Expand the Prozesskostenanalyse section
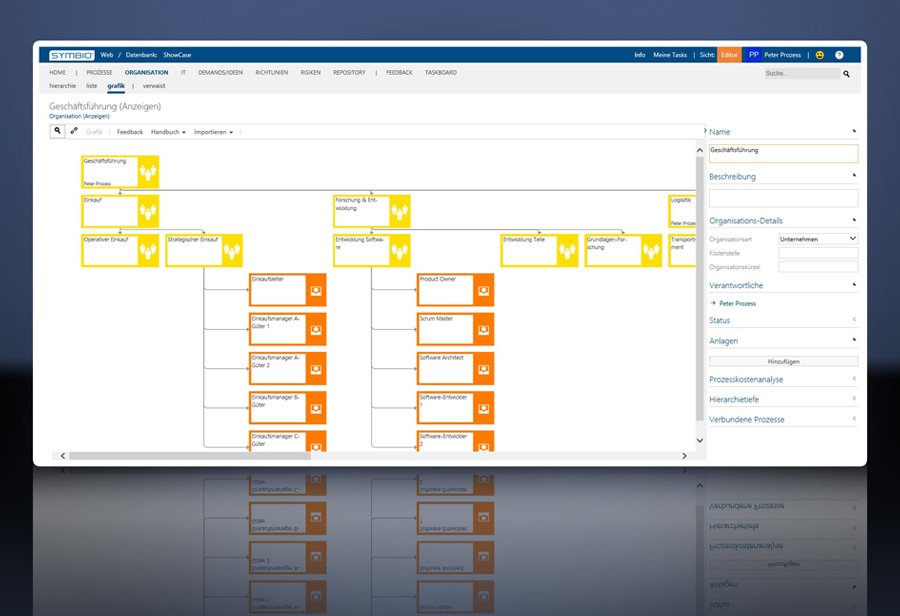 tap(854, 378)
